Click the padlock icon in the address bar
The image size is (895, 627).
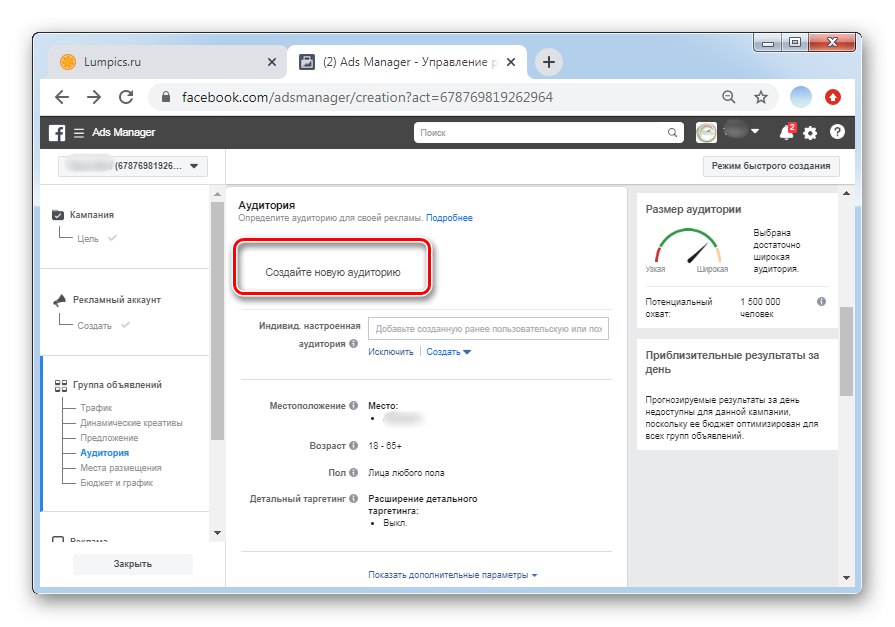pyautogui.click(x=166, y=97)
